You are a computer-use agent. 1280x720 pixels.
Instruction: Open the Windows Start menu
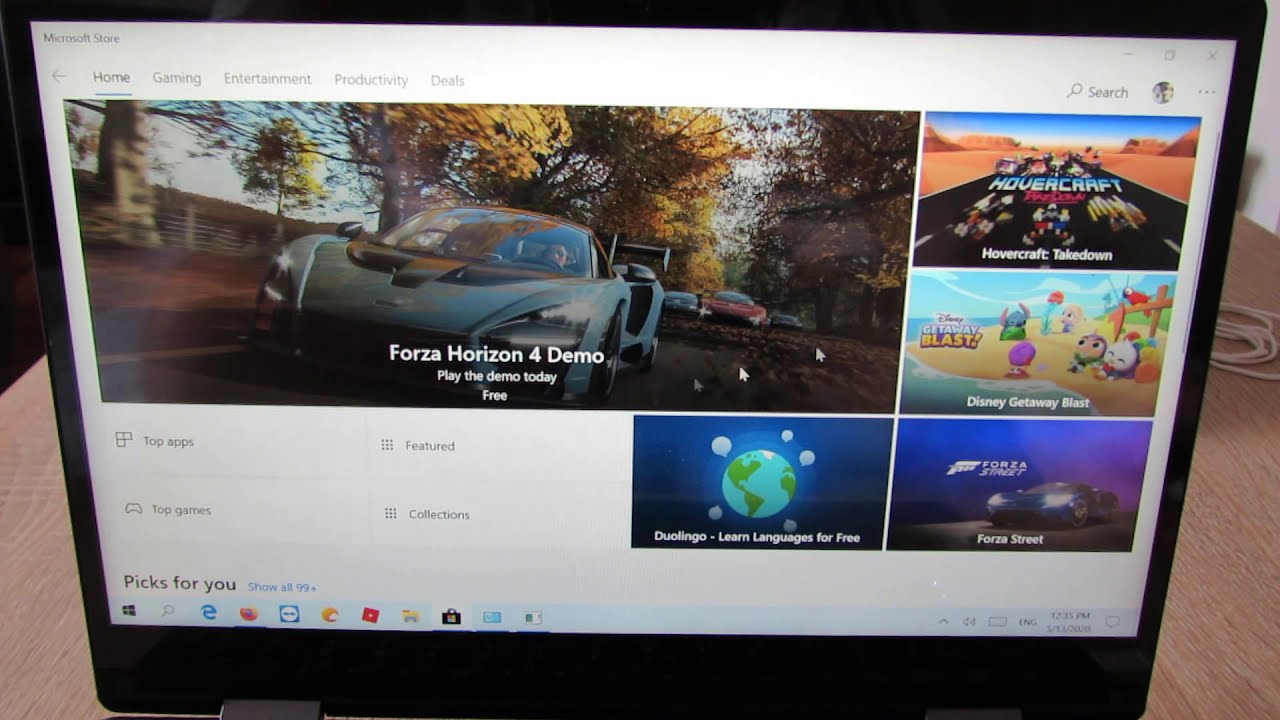point(129,610)
